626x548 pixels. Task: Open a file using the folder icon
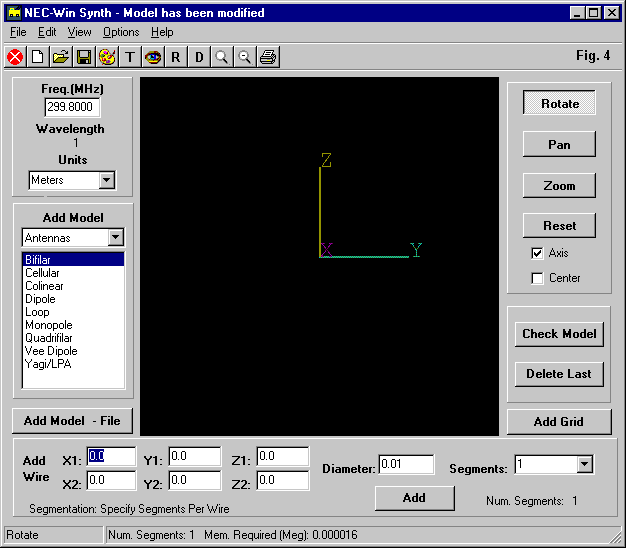click(x=61, y=57)
